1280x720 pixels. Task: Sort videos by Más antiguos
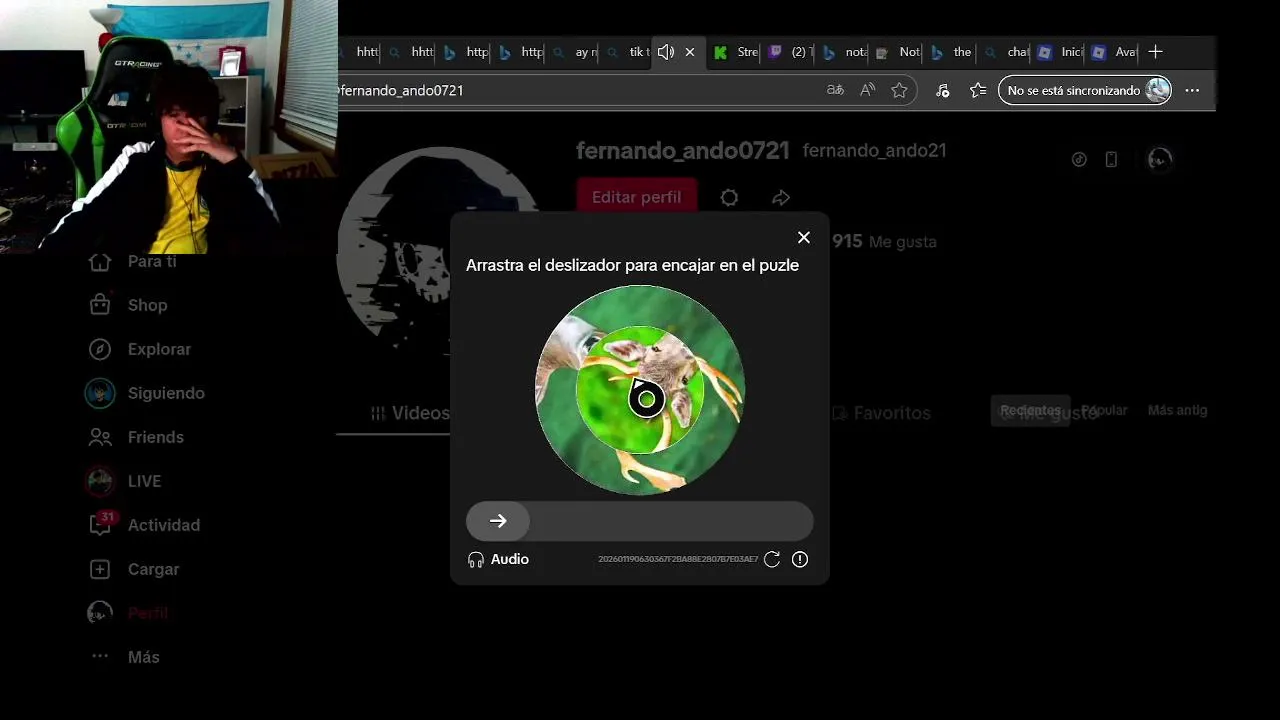coord(1177,410)
